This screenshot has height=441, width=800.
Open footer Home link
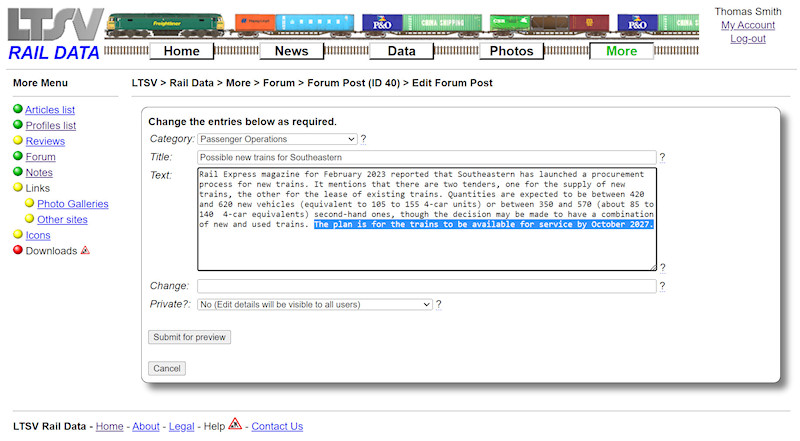110,426
